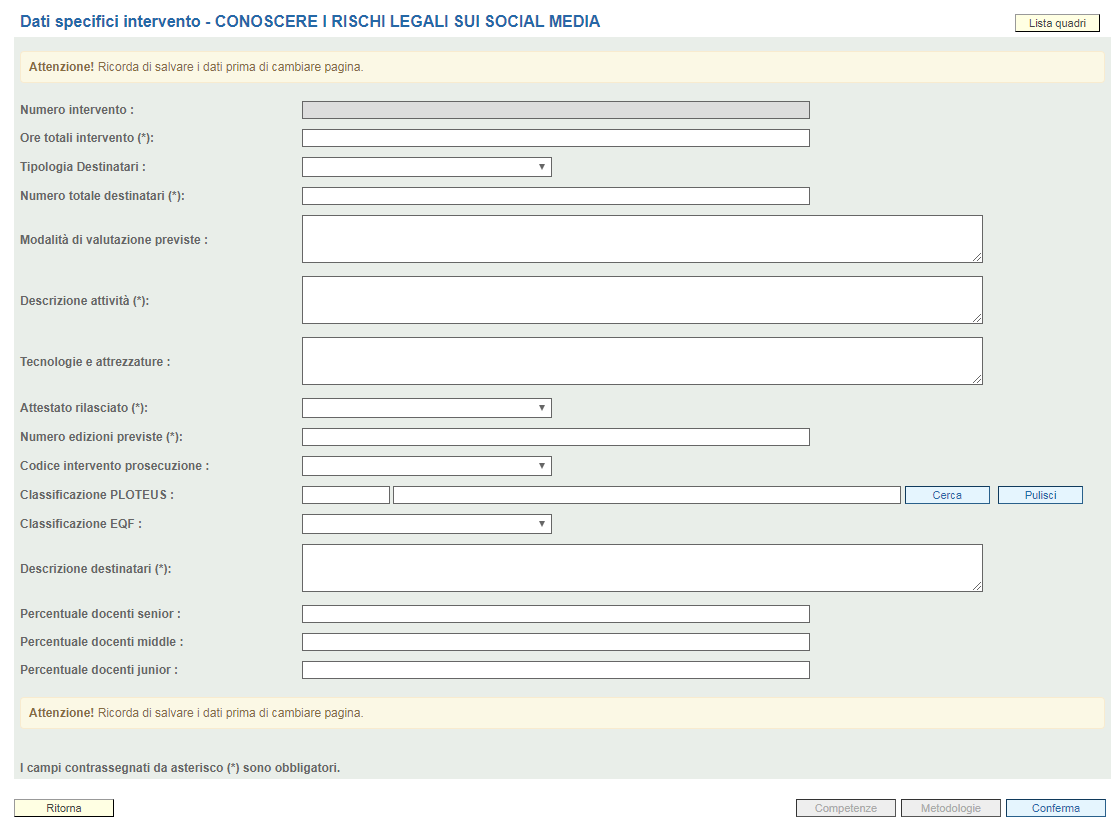The height and width of the screenshot is (826, 1115).
Task: Open Codice intervento prosecuzione dropdown
Action: click(426, 466)
